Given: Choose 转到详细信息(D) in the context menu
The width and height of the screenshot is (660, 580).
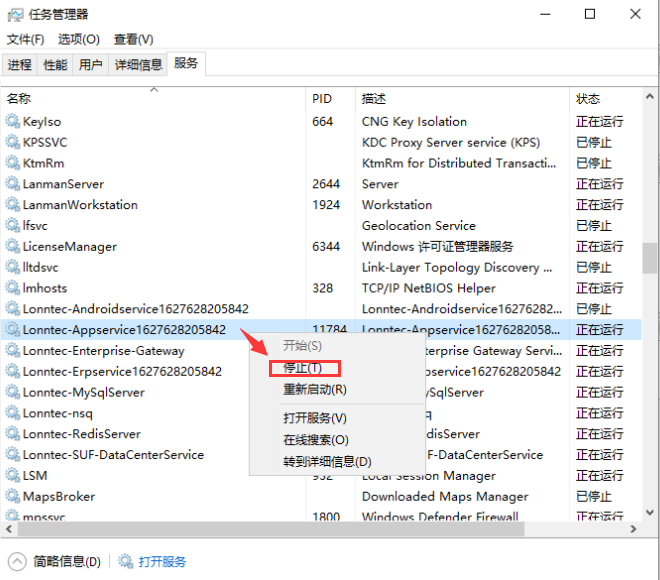Looking at the screenshot, I should [x=327, y=462].
